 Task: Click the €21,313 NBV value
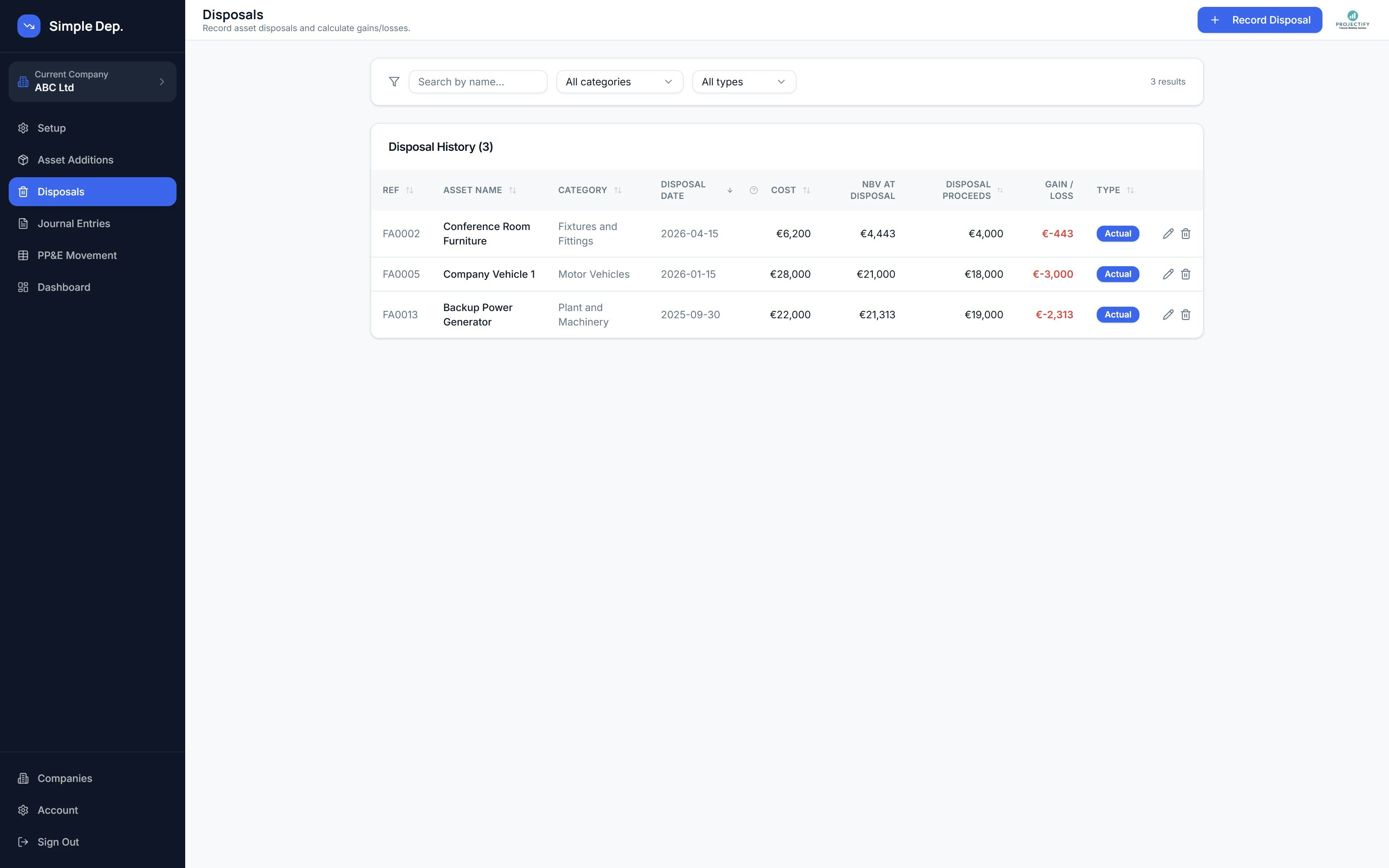coord(876,315)
